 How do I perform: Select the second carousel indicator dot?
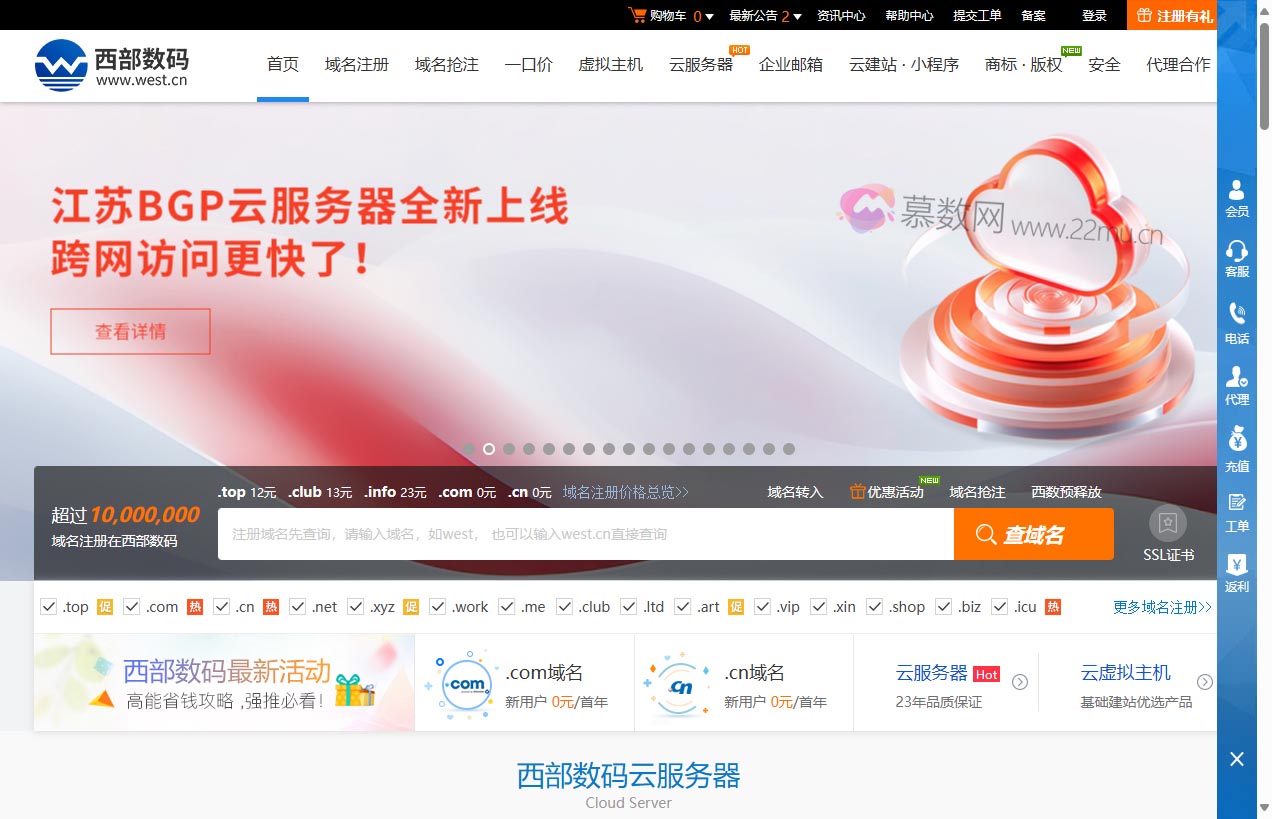(x=488, y=449)
